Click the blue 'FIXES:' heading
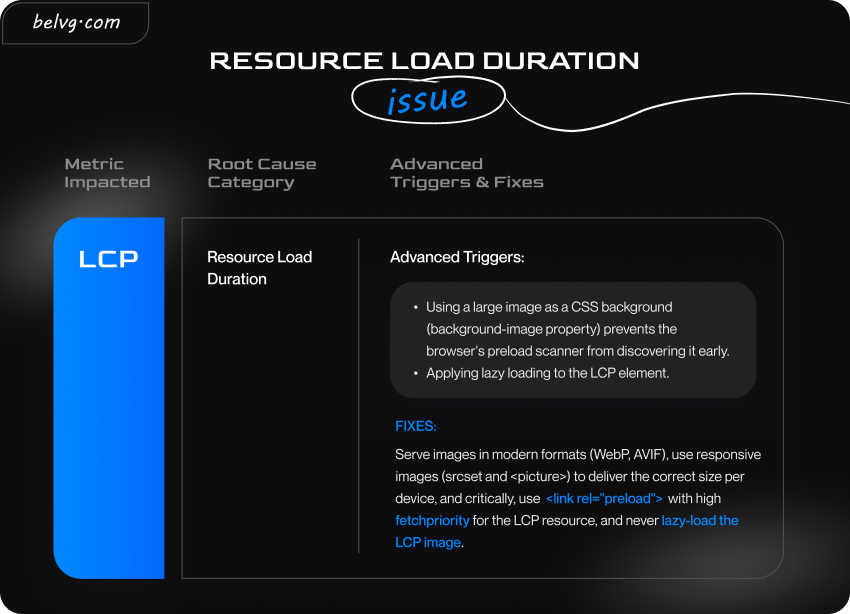This screenshot has width=850, height=614. [416, 426]
